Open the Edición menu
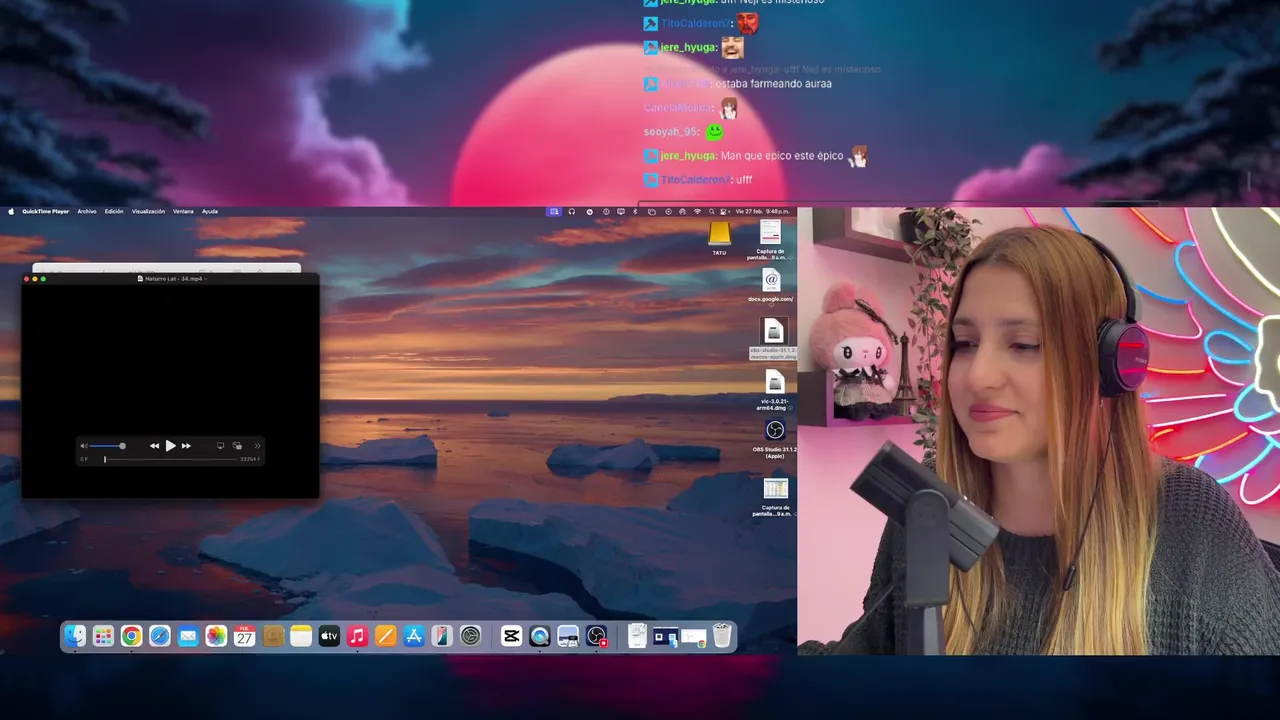1280x720 pixels. click(114, 211)
